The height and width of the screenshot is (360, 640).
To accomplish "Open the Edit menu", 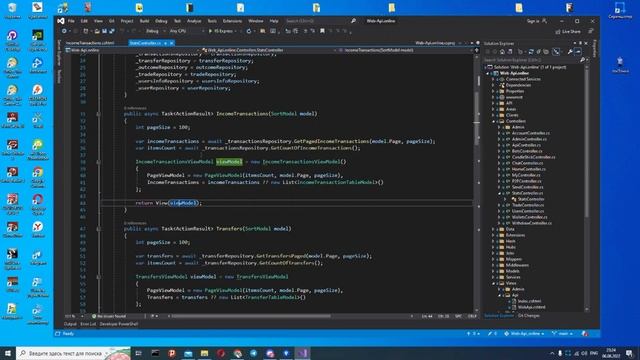I will click(x=84, y=21).
